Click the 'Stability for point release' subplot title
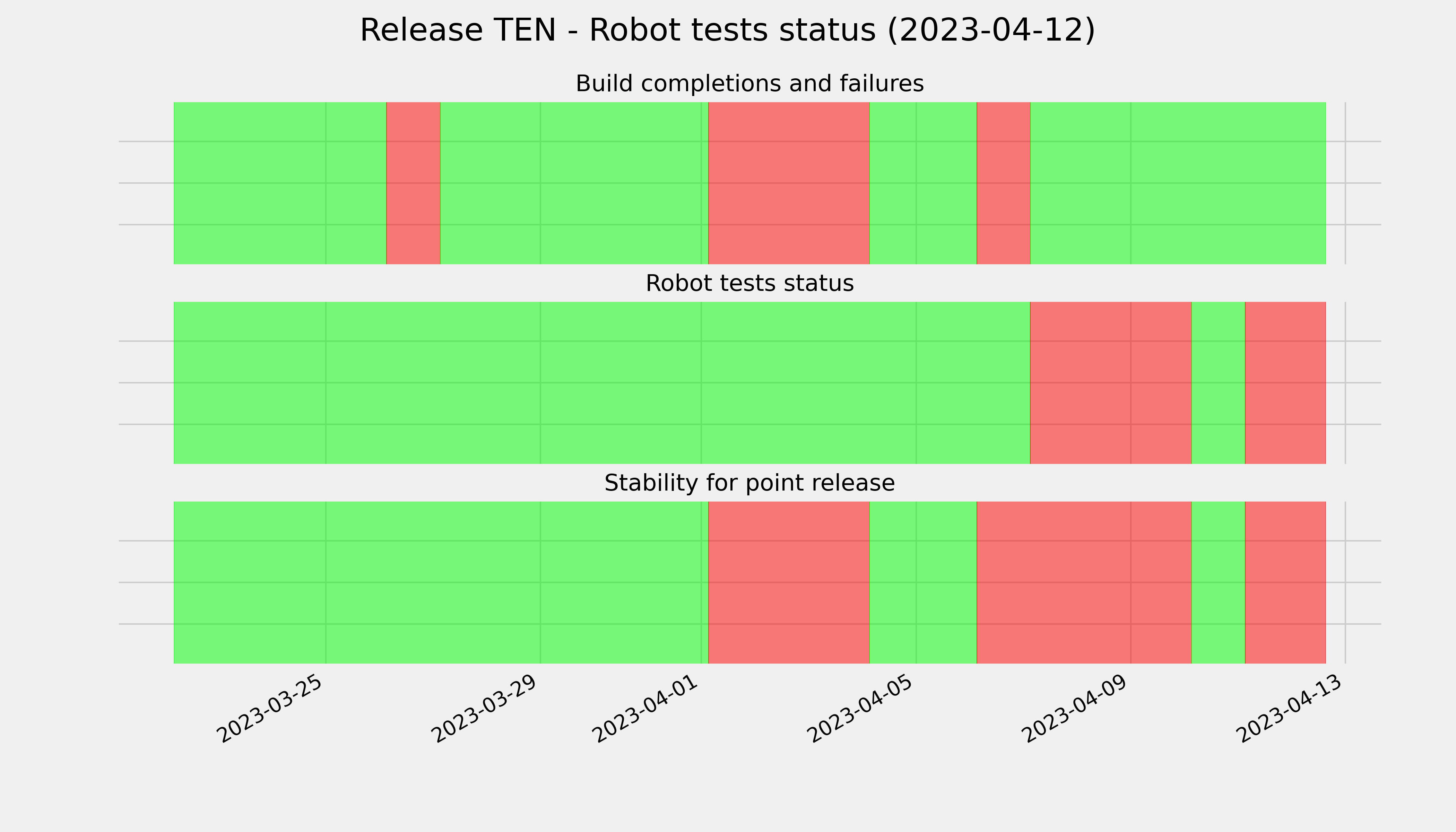Screen dimensions: 1456x832 tap(749, 483)
